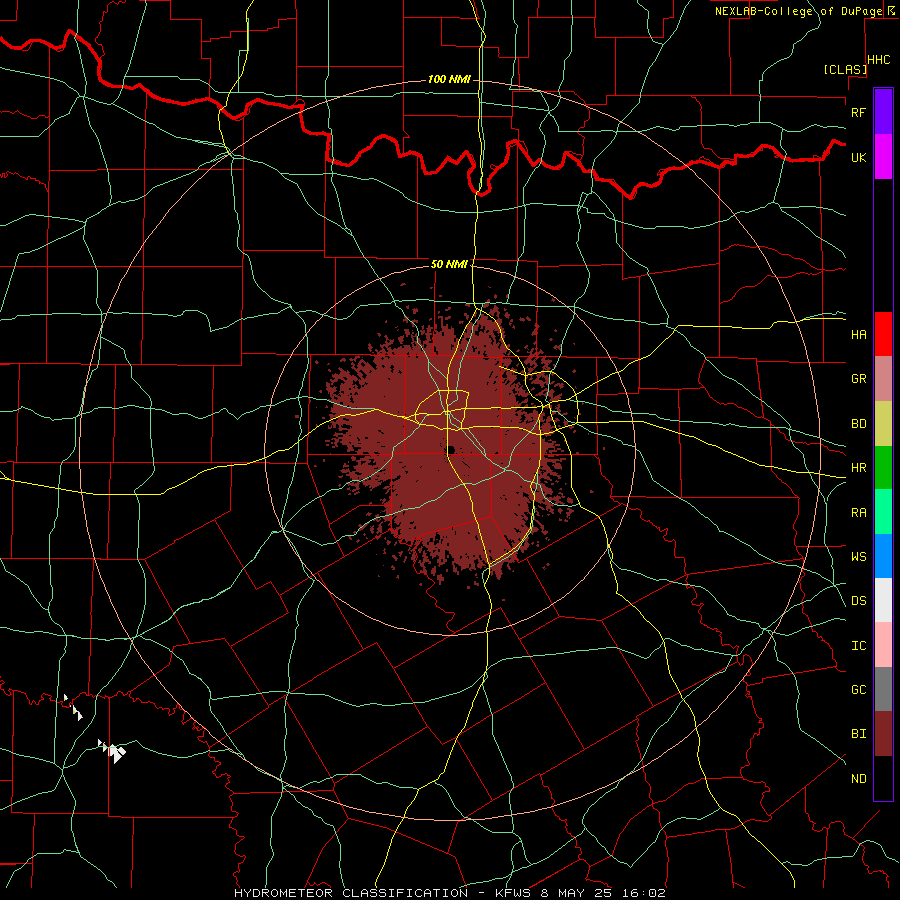
Task: Click the HHC product label
Action: click(879, 60)
